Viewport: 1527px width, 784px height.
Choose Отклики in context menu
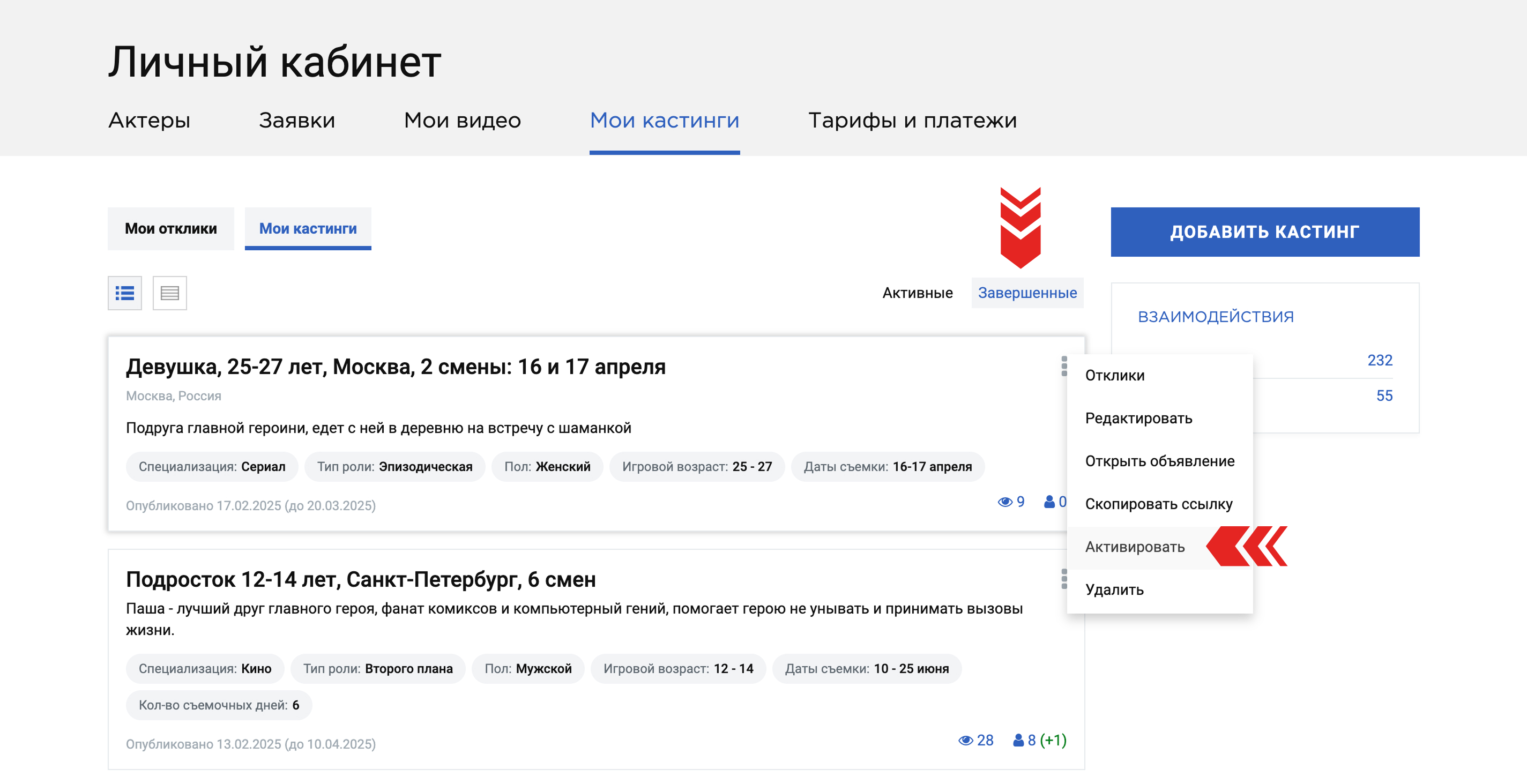[1159, 376]
